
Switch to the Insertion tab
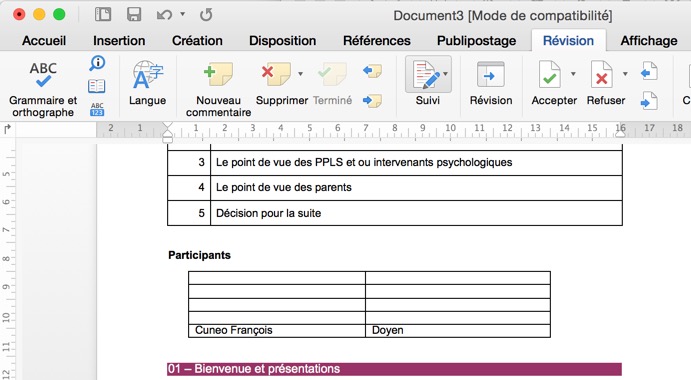pos(119,41)
